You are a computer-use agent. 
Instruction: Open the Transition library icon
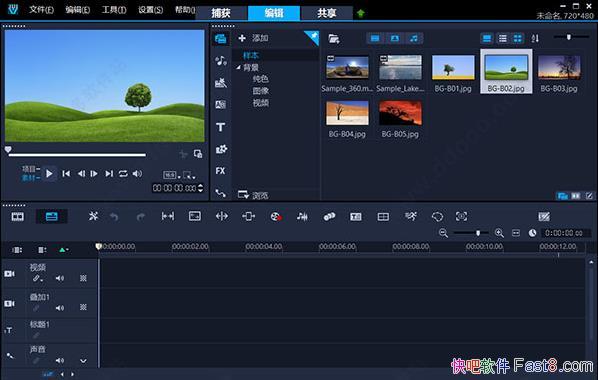click(220, 104)
